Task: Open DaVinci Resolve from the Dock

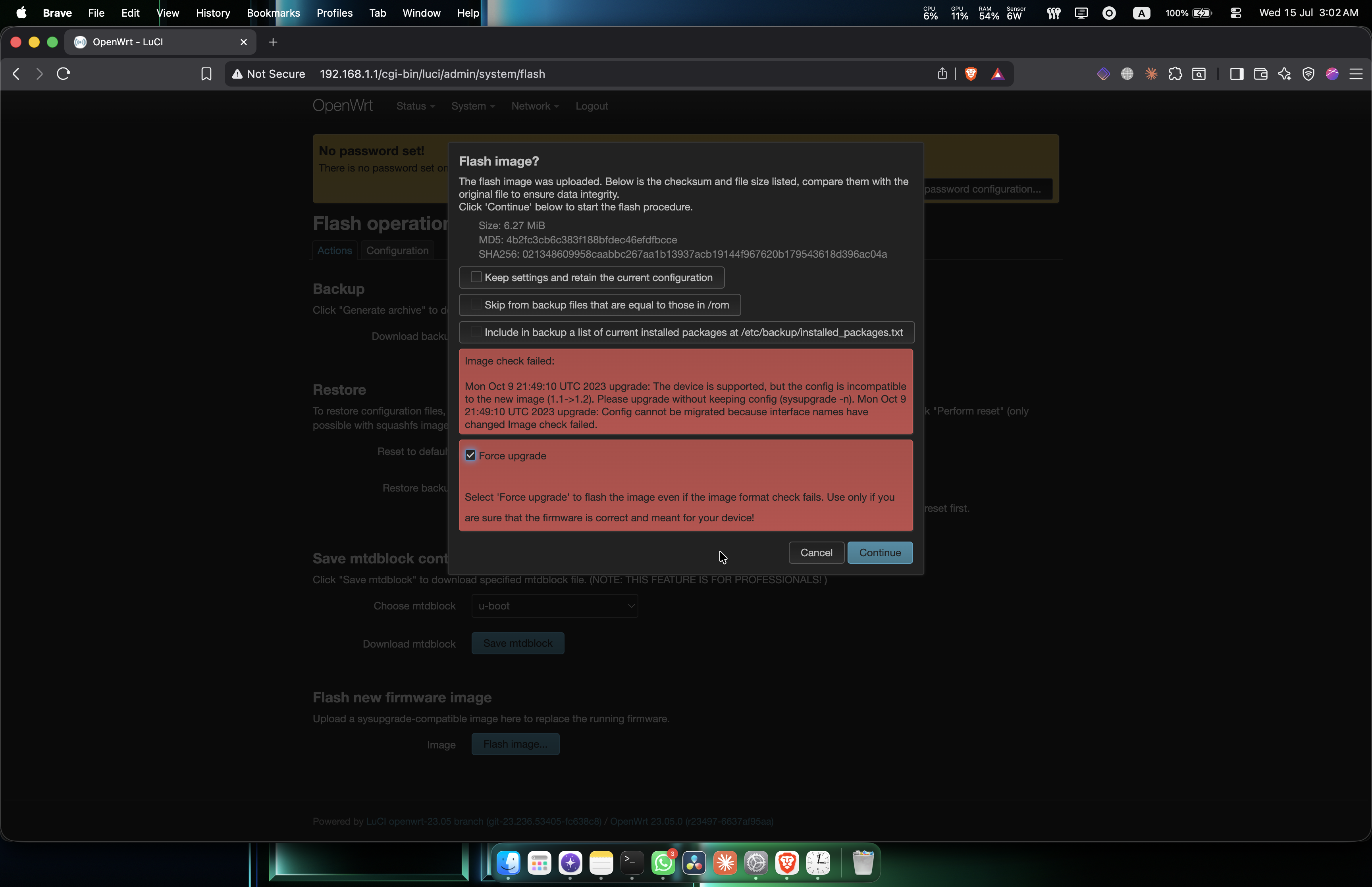Action: pos(694,862)
